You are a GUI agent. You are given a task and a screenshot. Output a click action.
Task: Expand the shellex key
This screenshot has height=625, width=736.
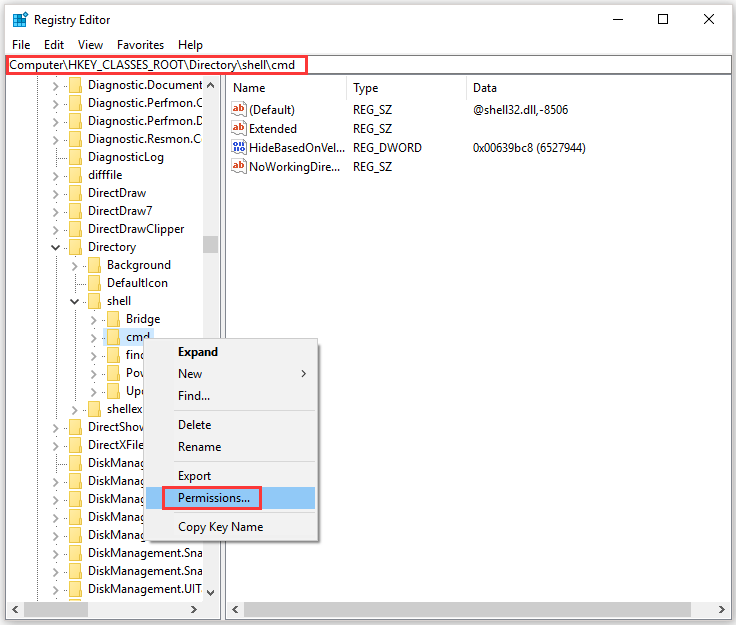pyautogui.click(x=74, y=410)
